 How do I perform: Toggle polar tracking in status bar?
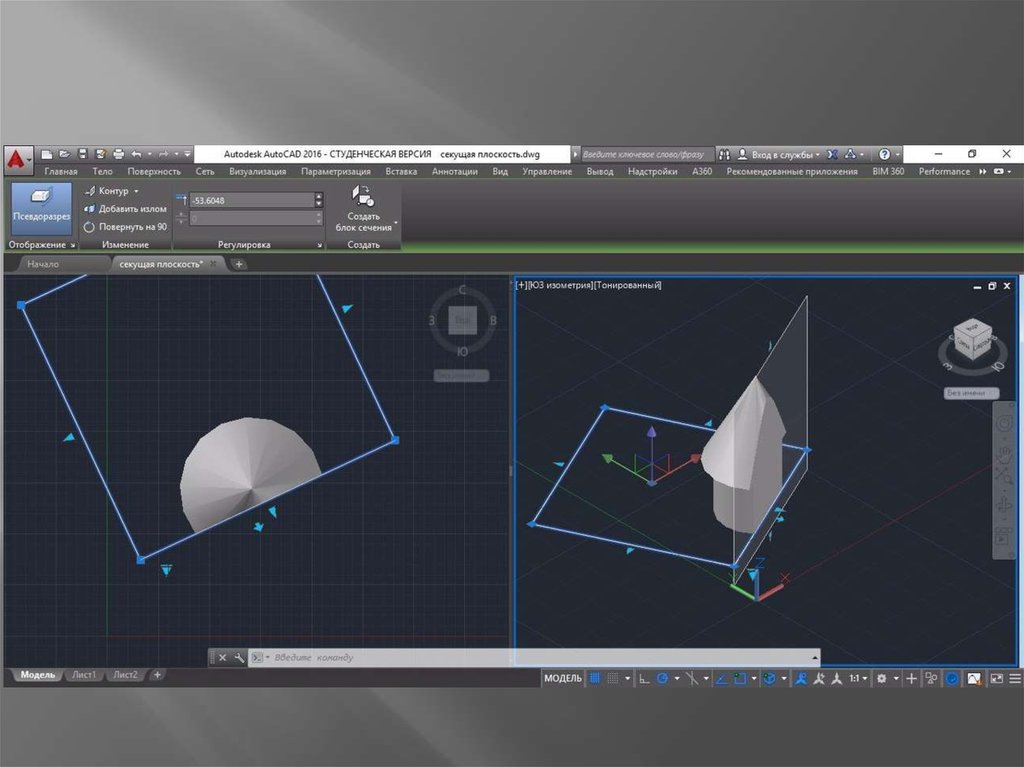662,678
